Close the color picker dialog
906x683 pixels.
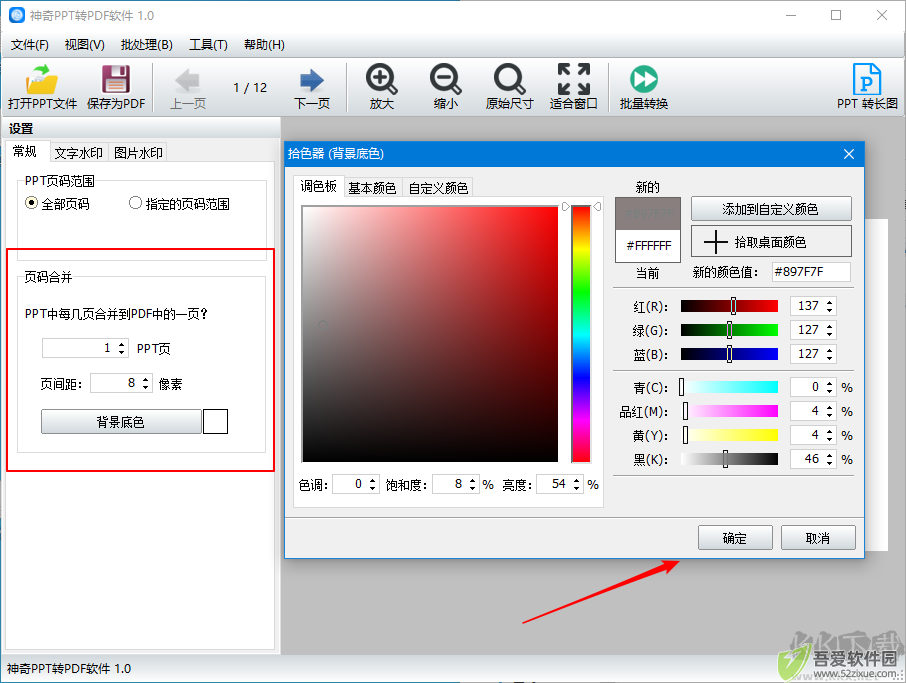(x=849, y=154)
